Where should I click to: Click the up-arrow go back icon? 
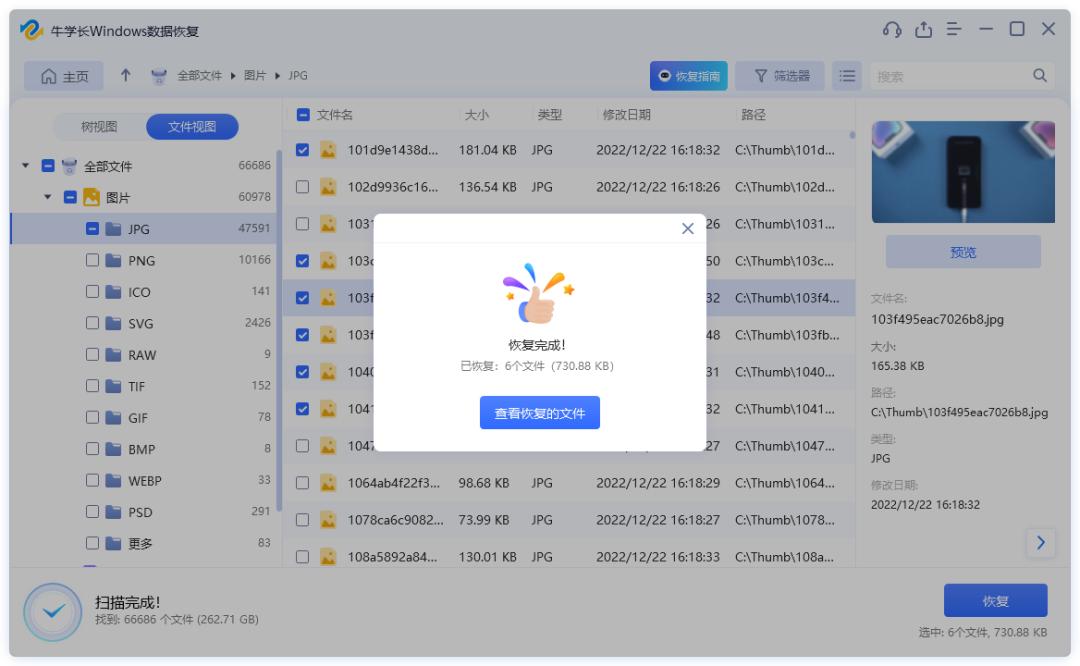(125, 75)
